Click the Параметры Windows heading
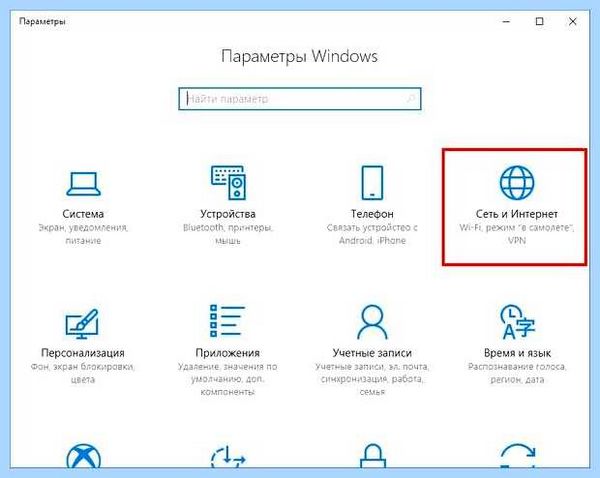This screenshot has width=600, height=478. click(299, 56)
